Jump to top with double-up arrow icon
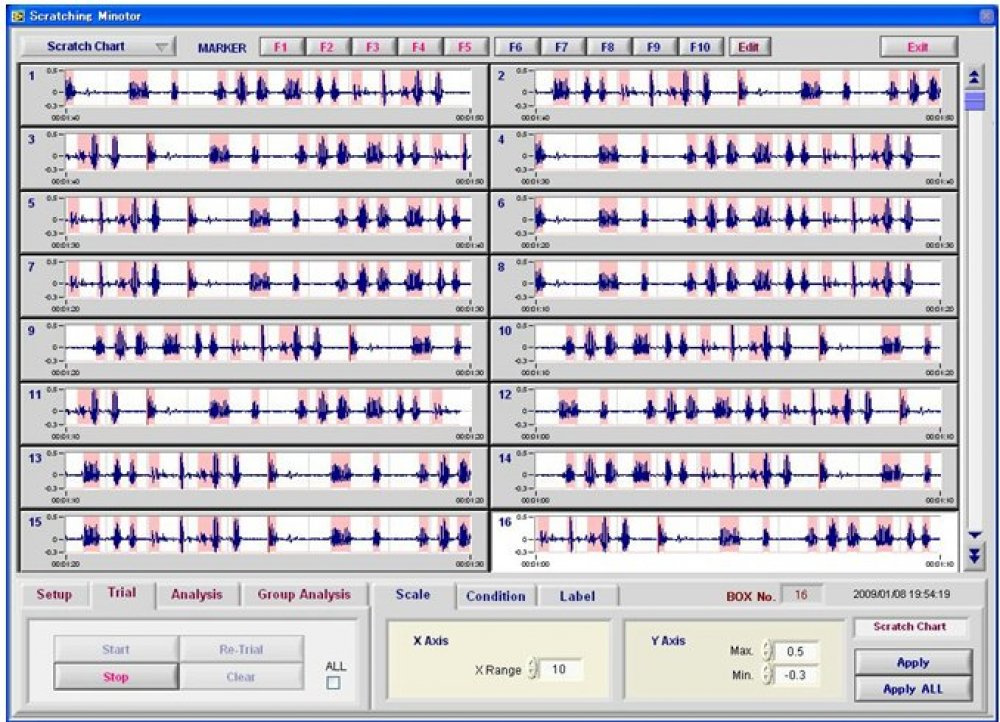This screenshot has width=1000, height=722. pos(974,78)
